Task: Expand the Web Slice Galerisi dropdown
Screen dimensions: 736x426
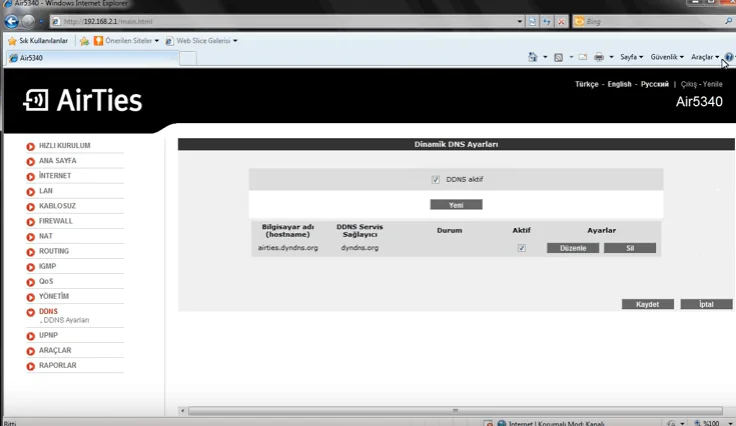Action: [235, 41]
